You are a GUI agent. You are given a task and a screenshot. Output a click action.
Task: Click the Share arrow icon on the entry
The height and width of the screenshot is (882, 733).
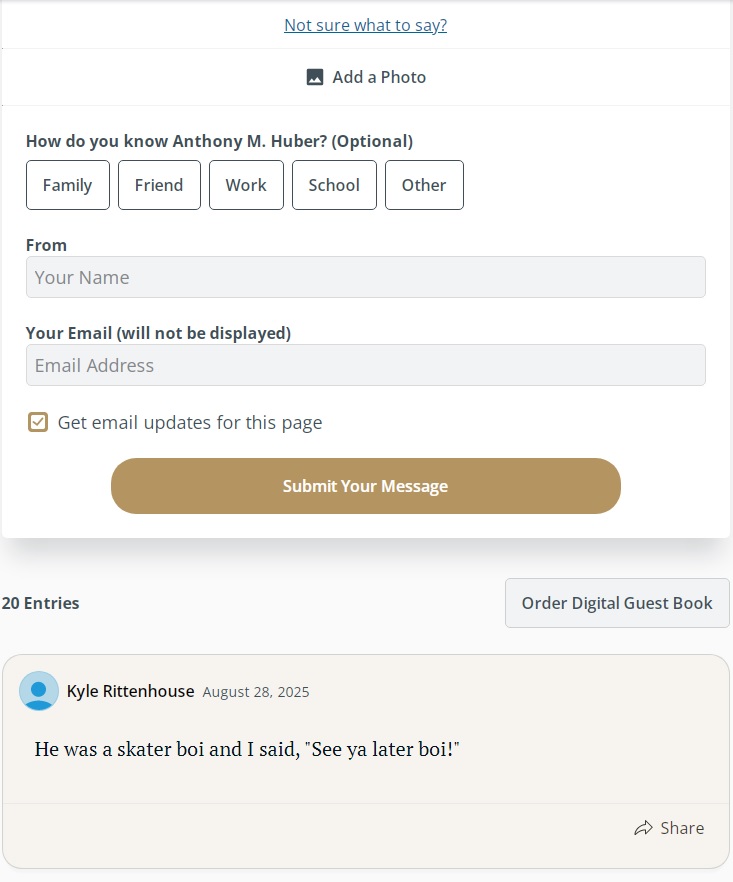point(644,828)
